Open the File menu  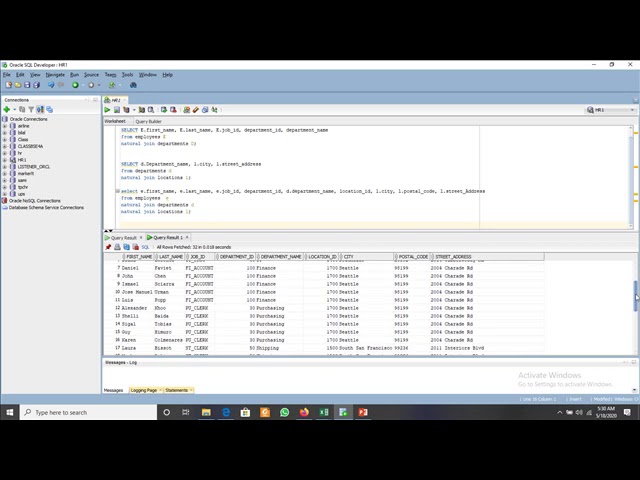click(7, 75)
